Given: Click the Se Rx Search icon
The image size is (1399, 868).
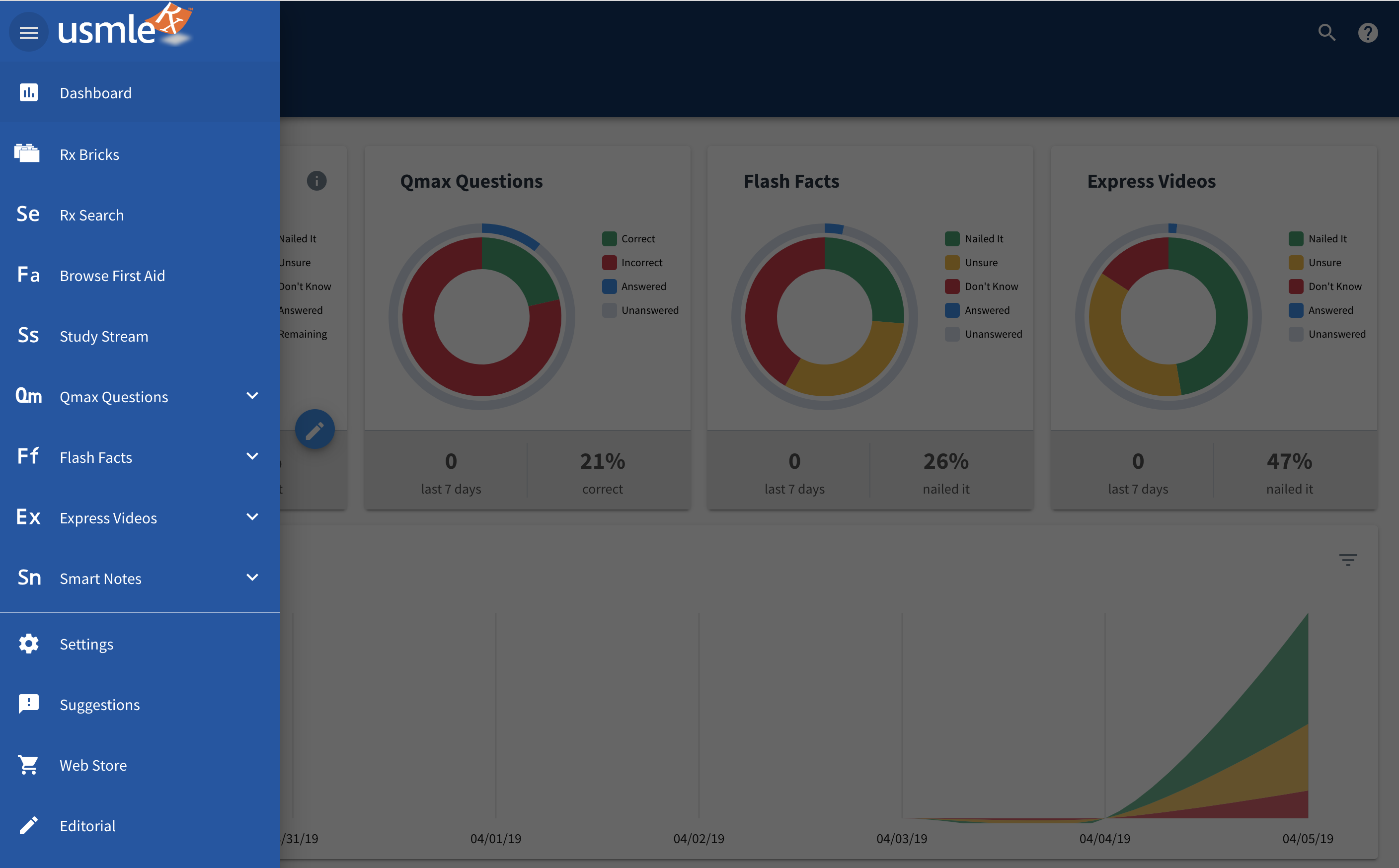Looking at the screenshot, I should [28, 214].
